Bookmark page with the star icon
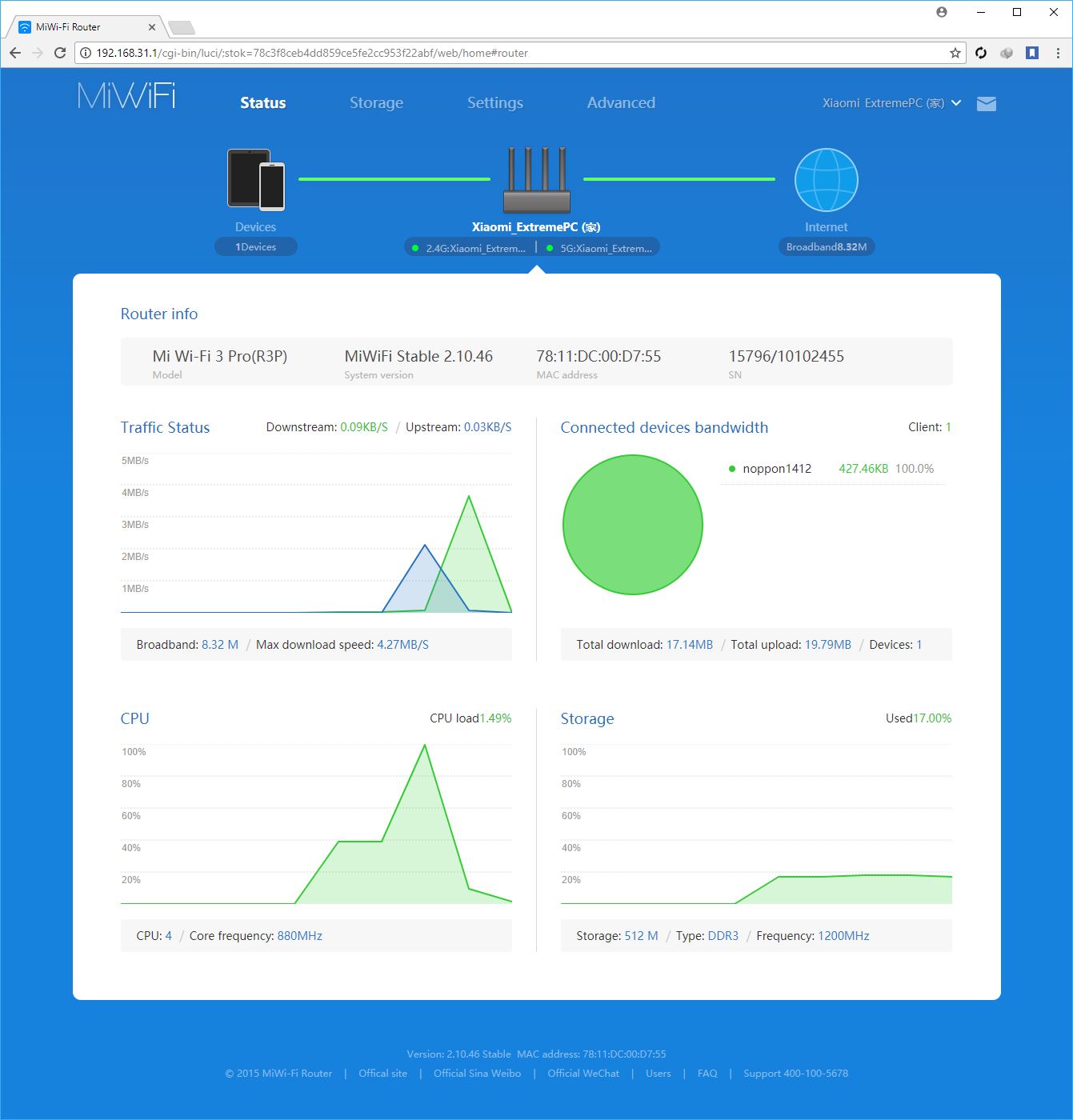1073x1120 pixels. click(955, 53)
